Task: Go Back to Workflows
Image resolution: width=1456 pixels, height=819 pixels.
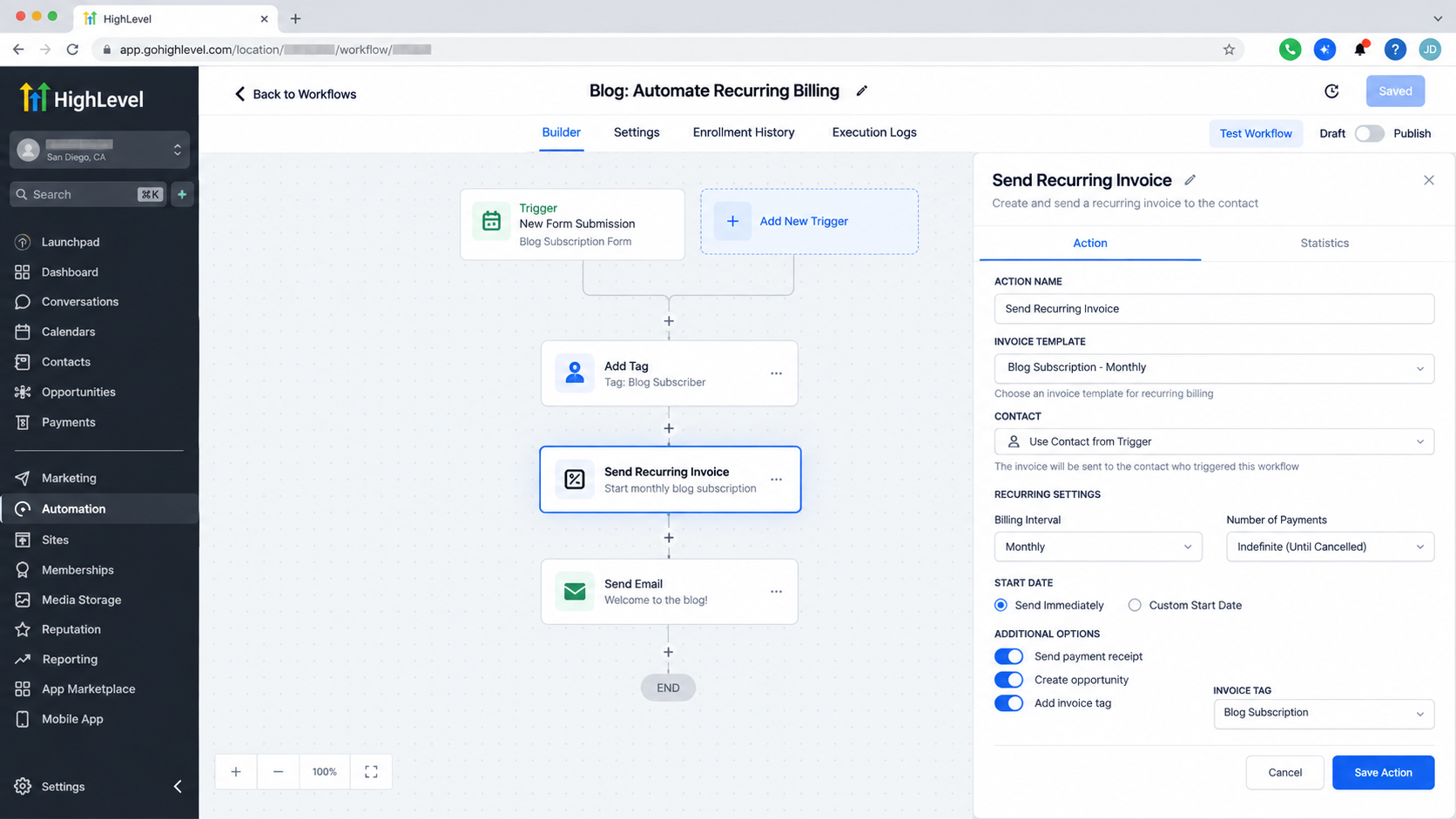Action: pyautogui.click(x=295, y=94)
